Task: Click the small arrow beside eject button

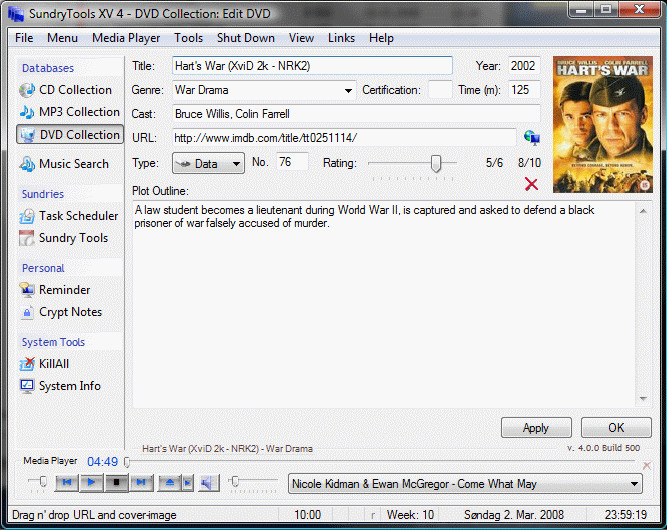Action: tap(188, 482)
